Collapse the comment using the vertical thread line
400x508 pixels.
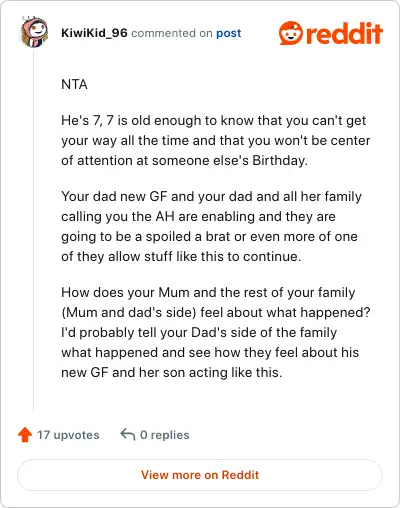pos(33,230)
